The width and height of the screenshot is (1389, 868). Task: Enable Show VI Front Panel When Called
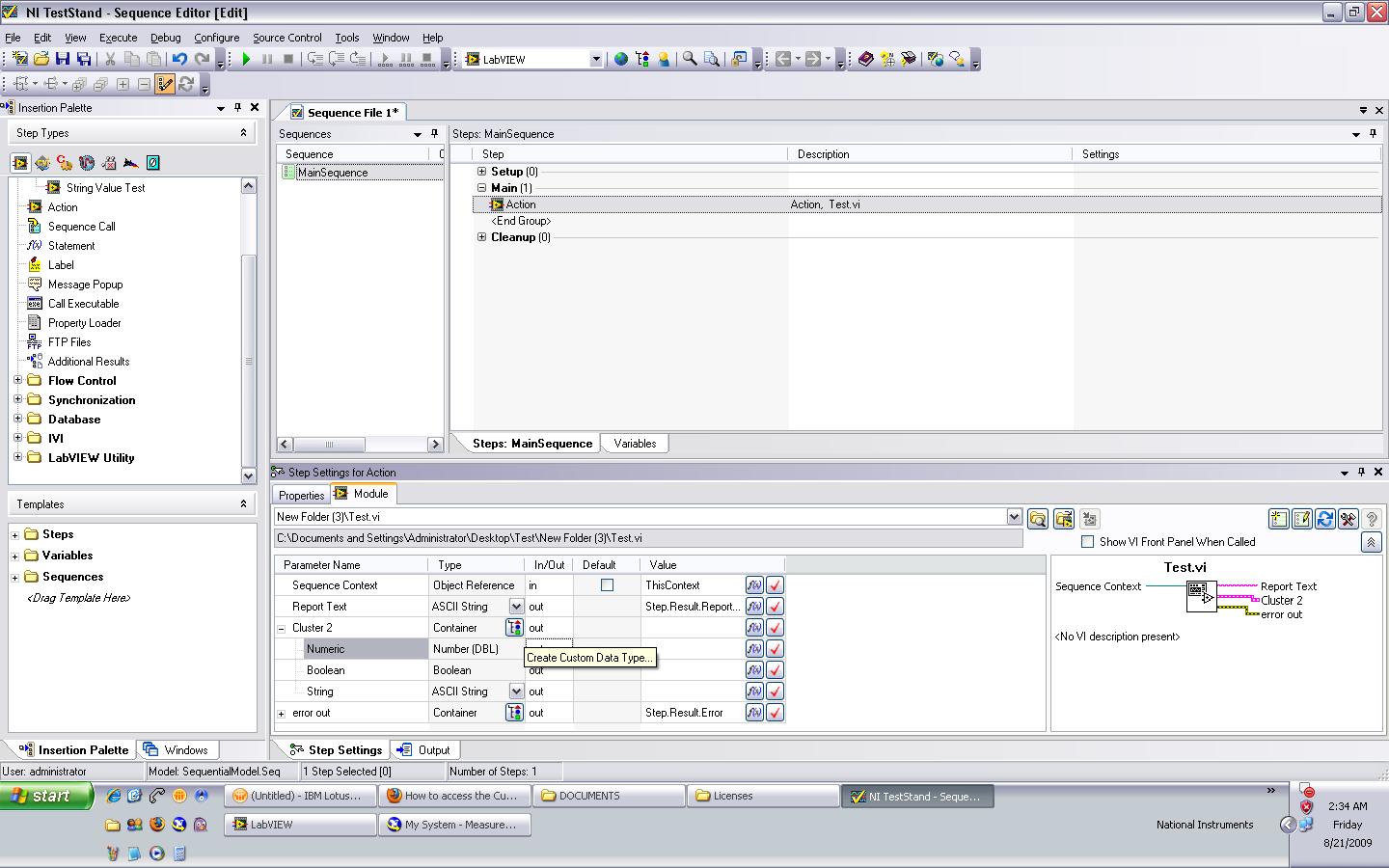tap(1086, 542)
